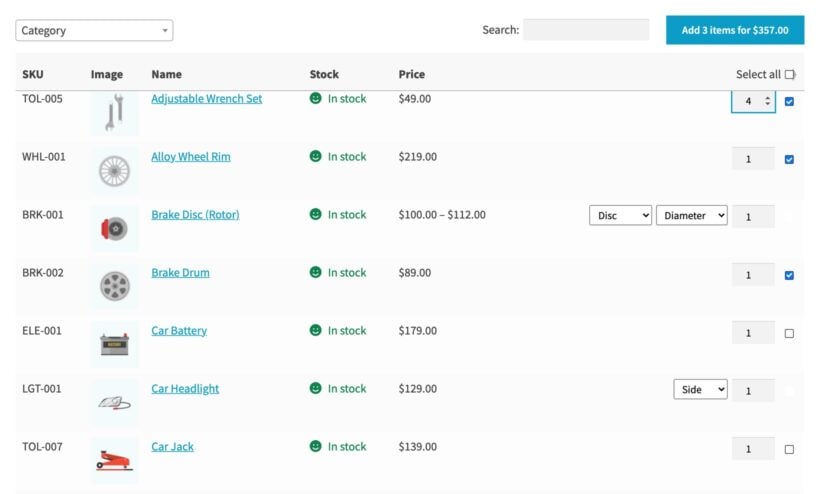Screen dimensions: 820x494
Task: Check the Car Battery row checkbox
Action: 789,334
